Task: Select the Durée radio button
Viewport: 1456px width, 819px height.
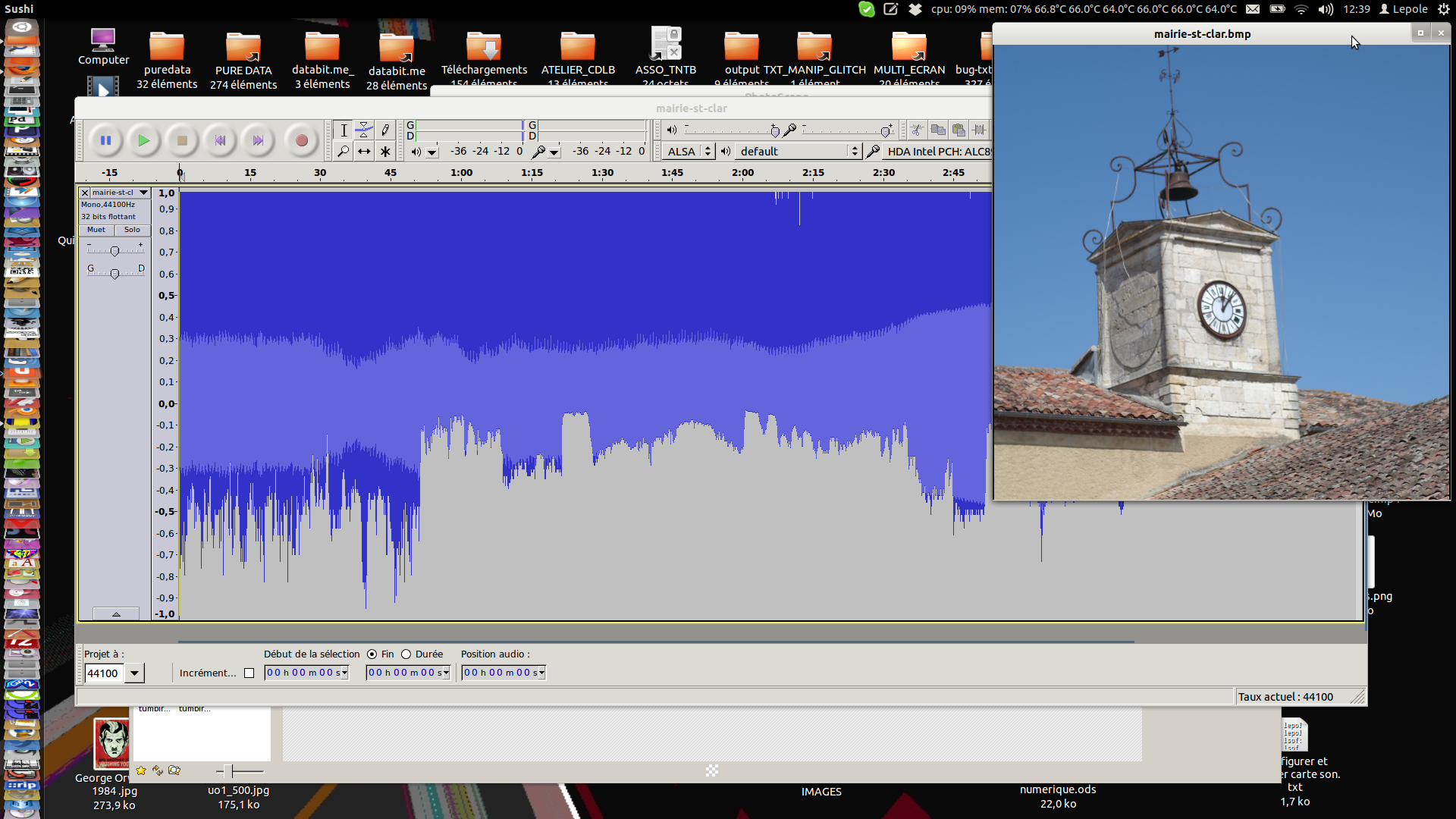Action: tap(406, 654)
